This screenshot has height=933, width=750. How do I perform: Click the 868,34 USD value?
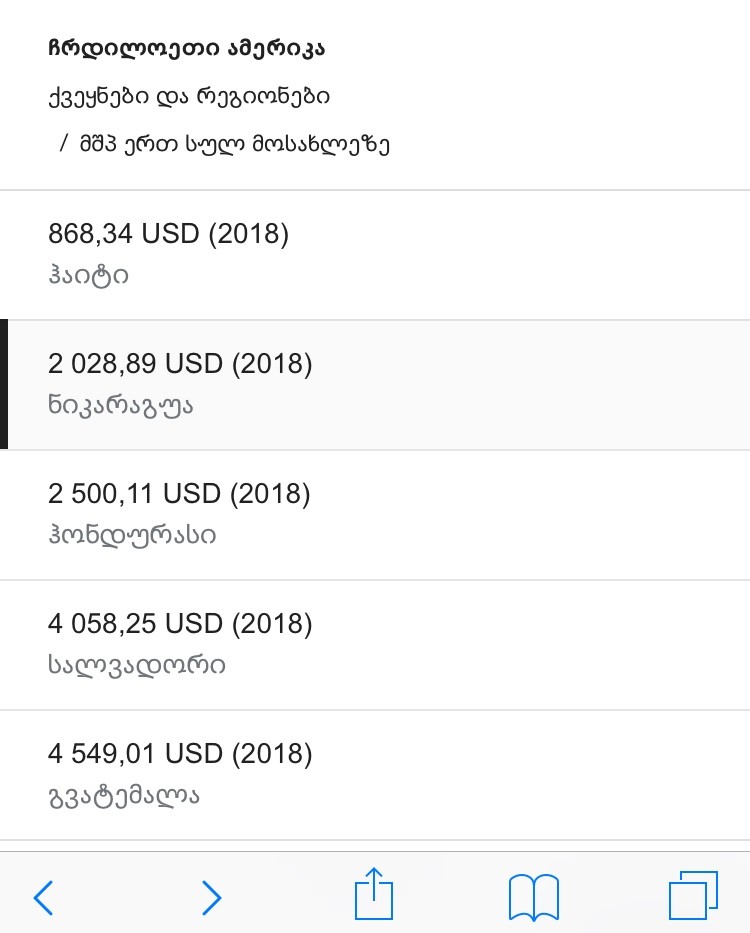click(123, 234)
